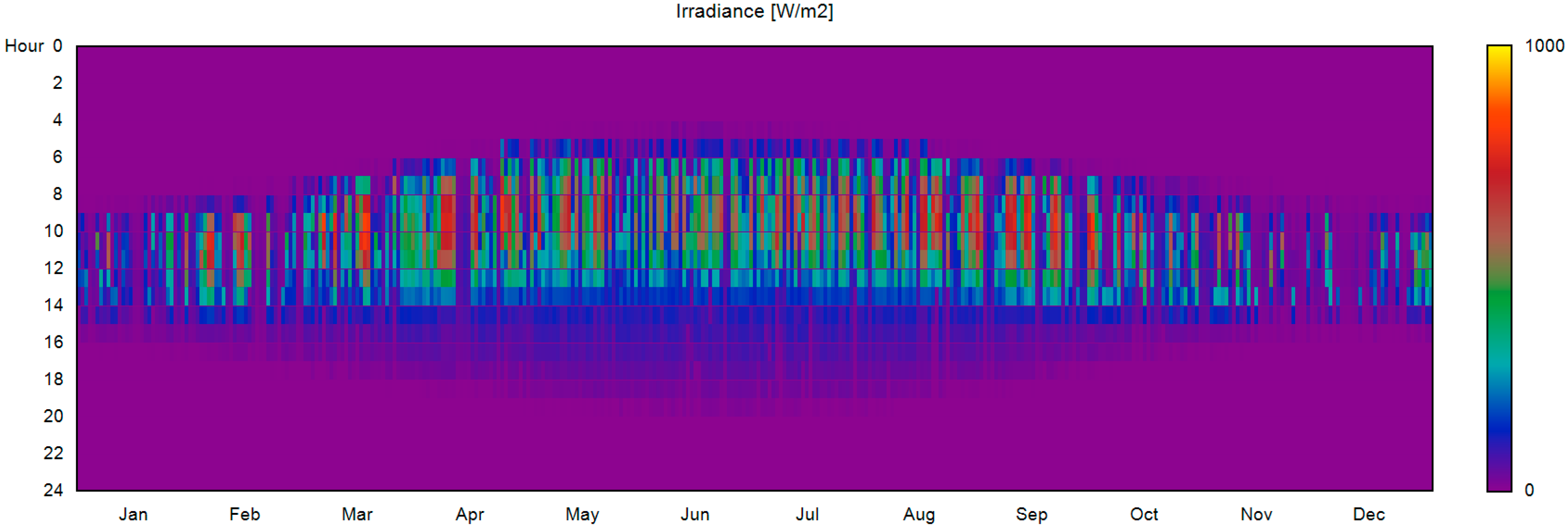1568x527 pixels.
Task: Click the Irradiance [W/m2] chart title
Action: (x=754, y=11)
